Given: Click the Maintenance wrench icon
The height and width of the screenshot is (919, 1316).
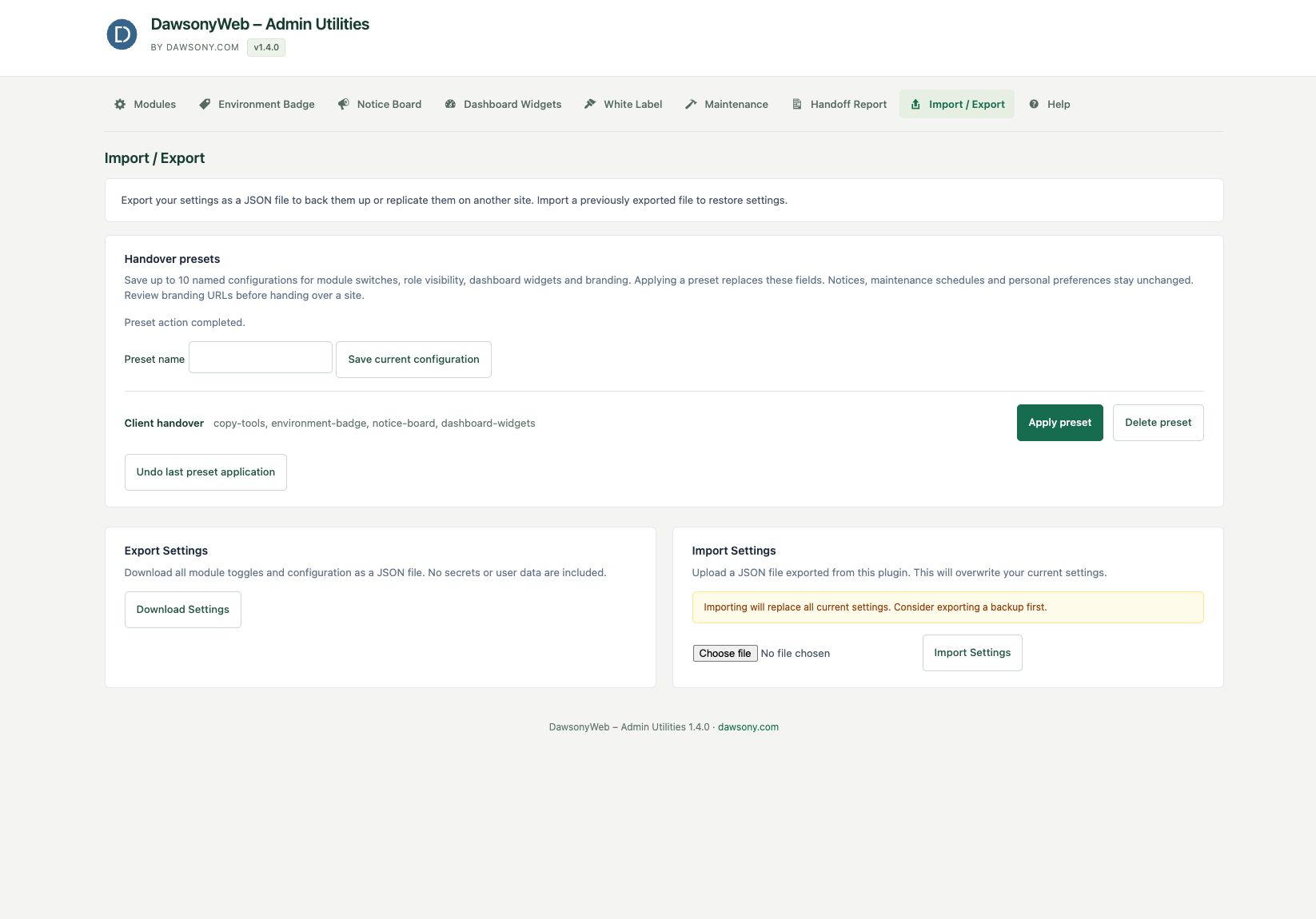Looking at the screenshot, I should 691,104.
